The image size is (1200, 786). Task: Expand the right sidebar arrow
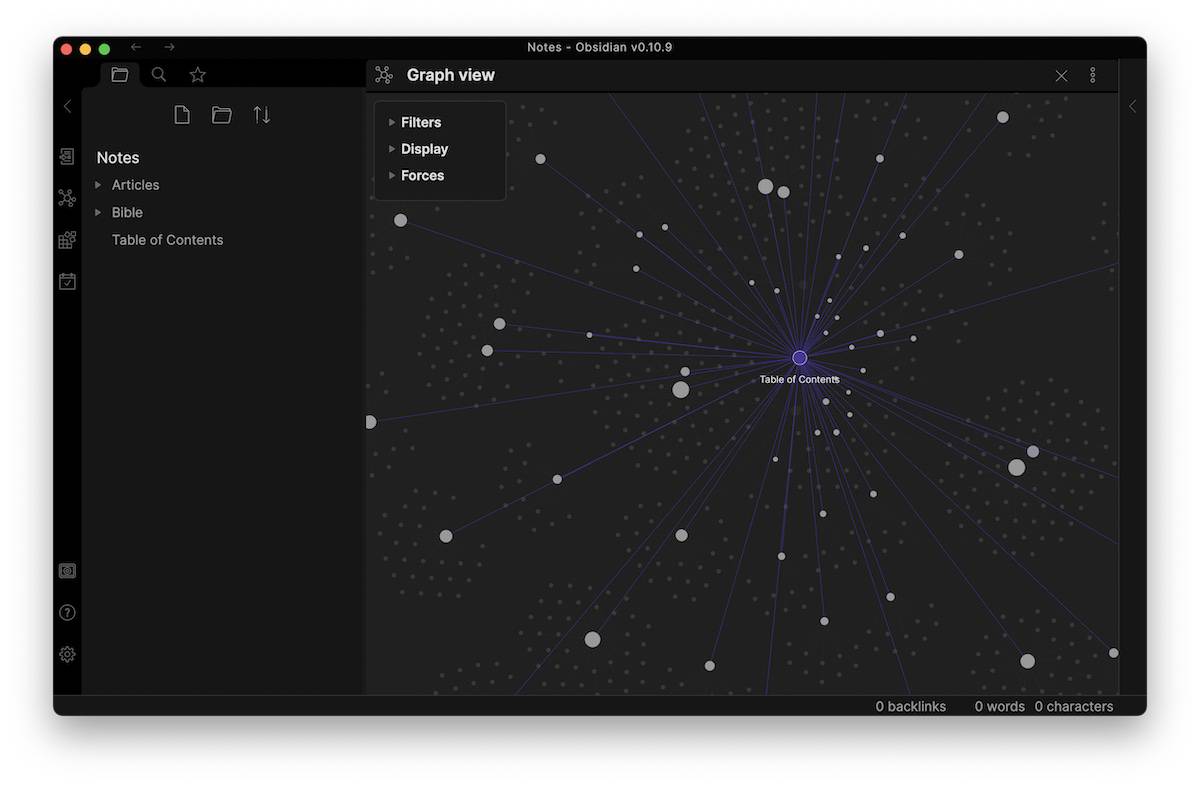pyautogui.click(x=1132, y=106)
